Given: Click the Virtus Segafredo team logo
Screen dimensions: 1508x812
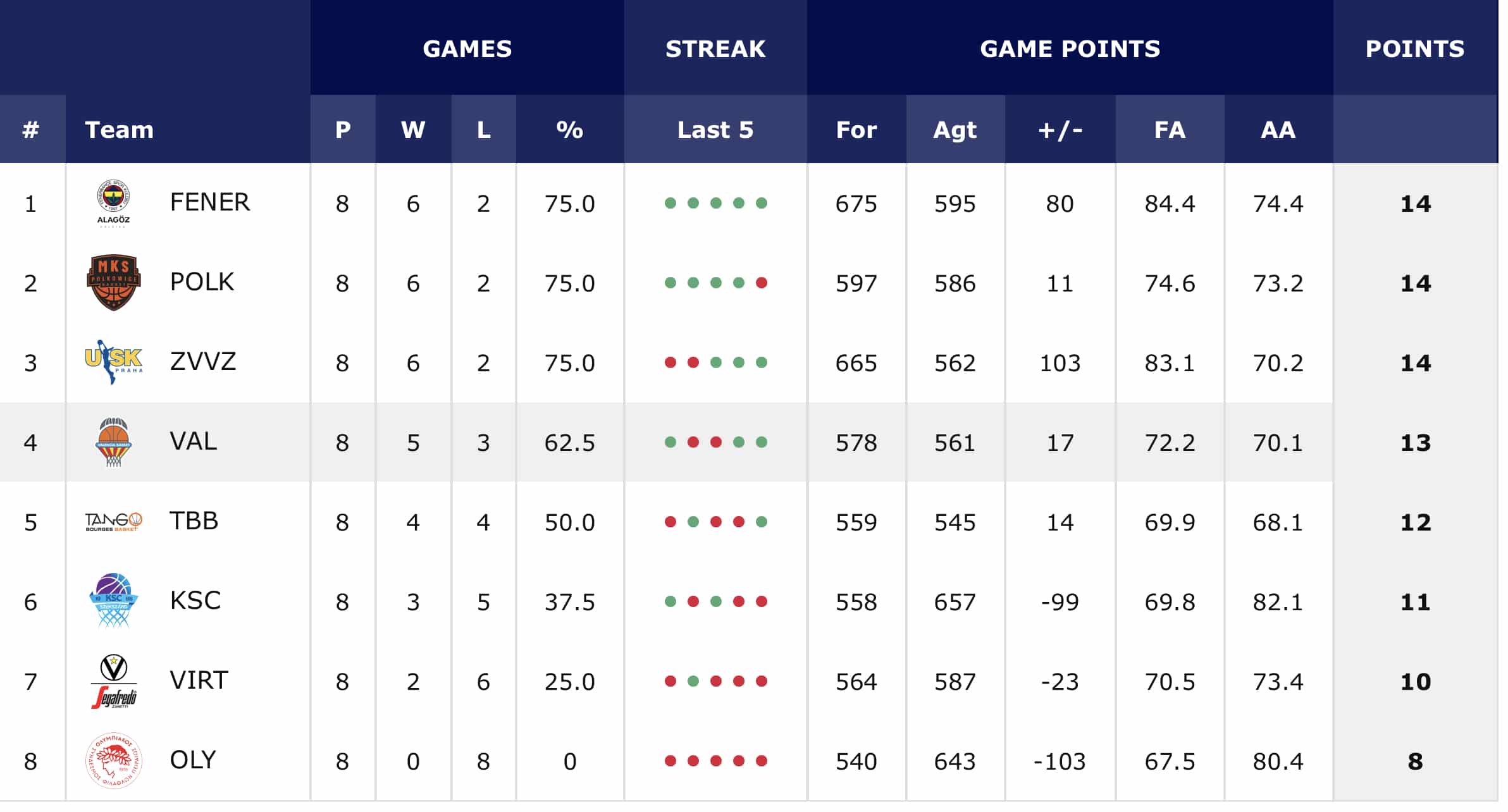Looking at the screenshot, I should tap(113, 681).
